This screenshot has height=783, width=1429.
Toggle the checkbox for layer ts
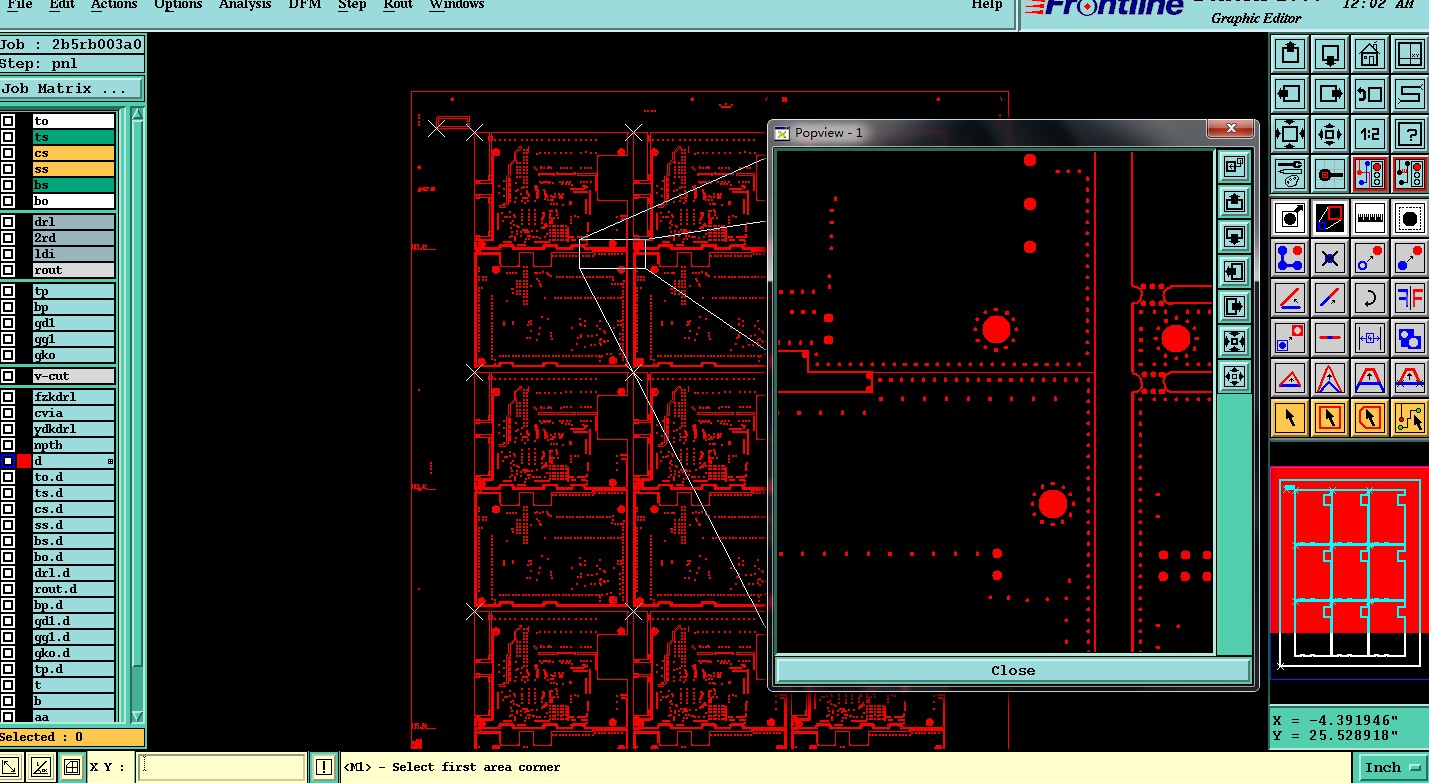tap(8, 137)
